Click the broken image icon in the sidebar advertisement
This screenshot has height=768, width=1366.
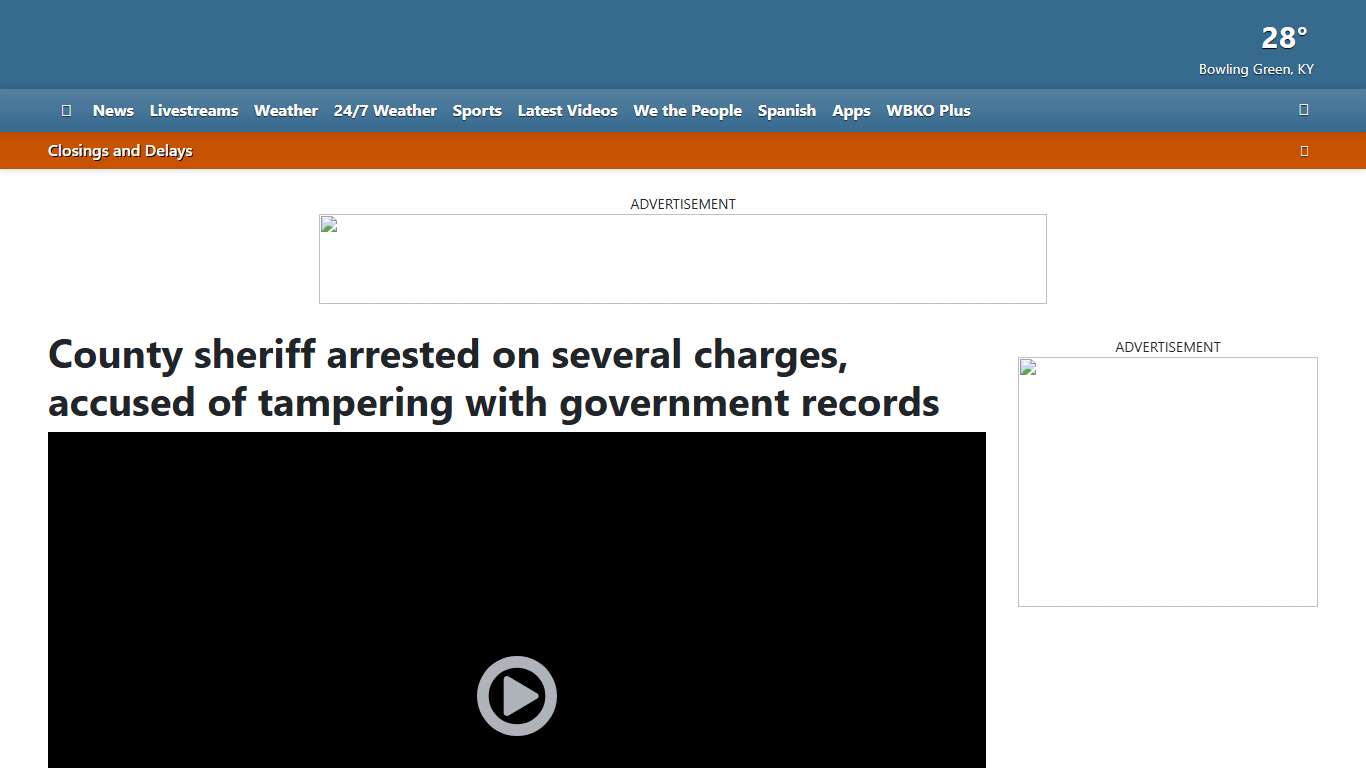click(x=1026, y=367)
